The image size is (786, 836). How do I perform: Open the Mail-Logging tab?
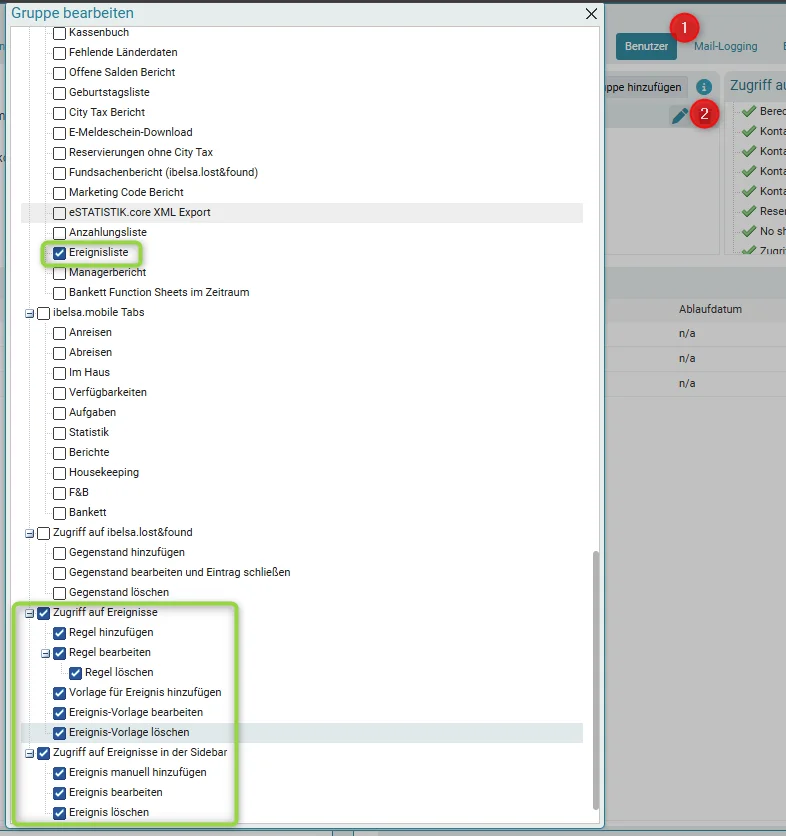[x=725, y=46]
